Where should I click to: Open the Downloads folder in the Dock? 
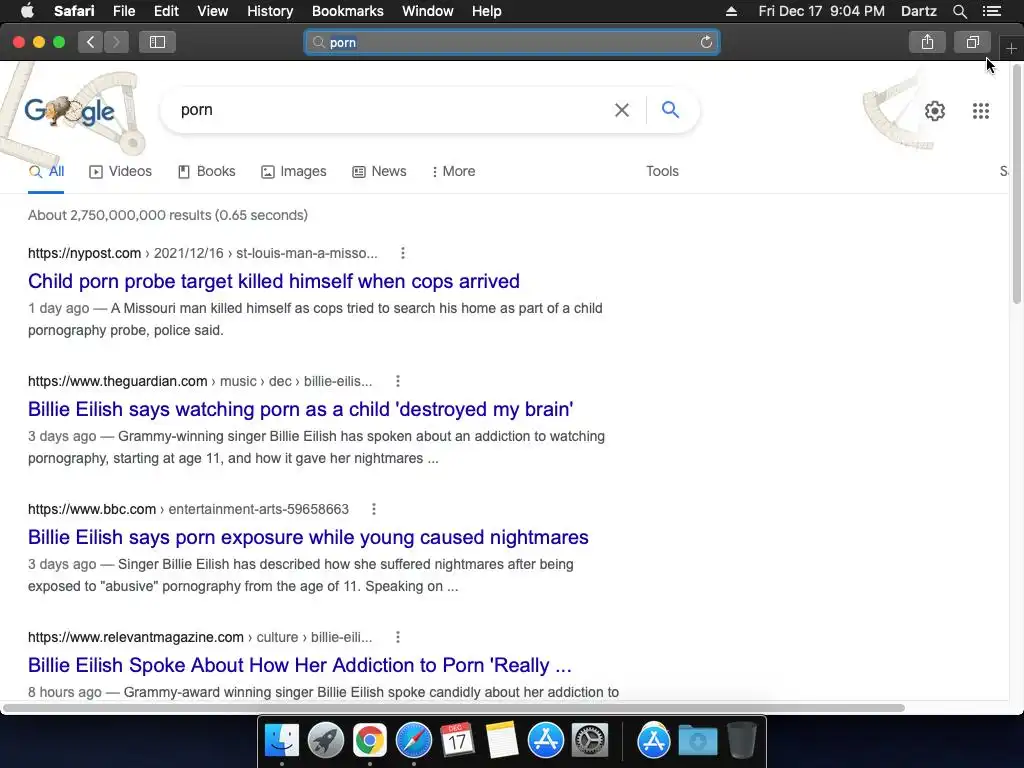click(697, 741)
